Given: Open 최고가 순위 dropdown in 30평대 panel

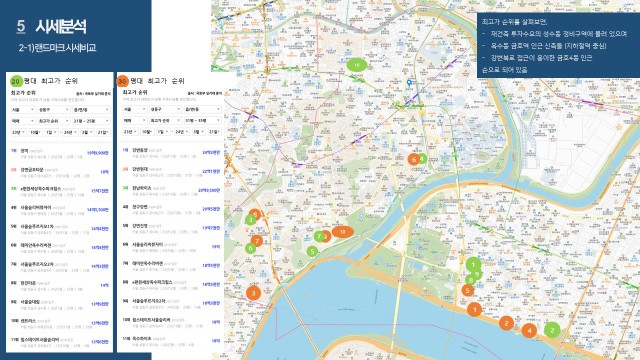Looking at the screenshot, I should [165, 120].
